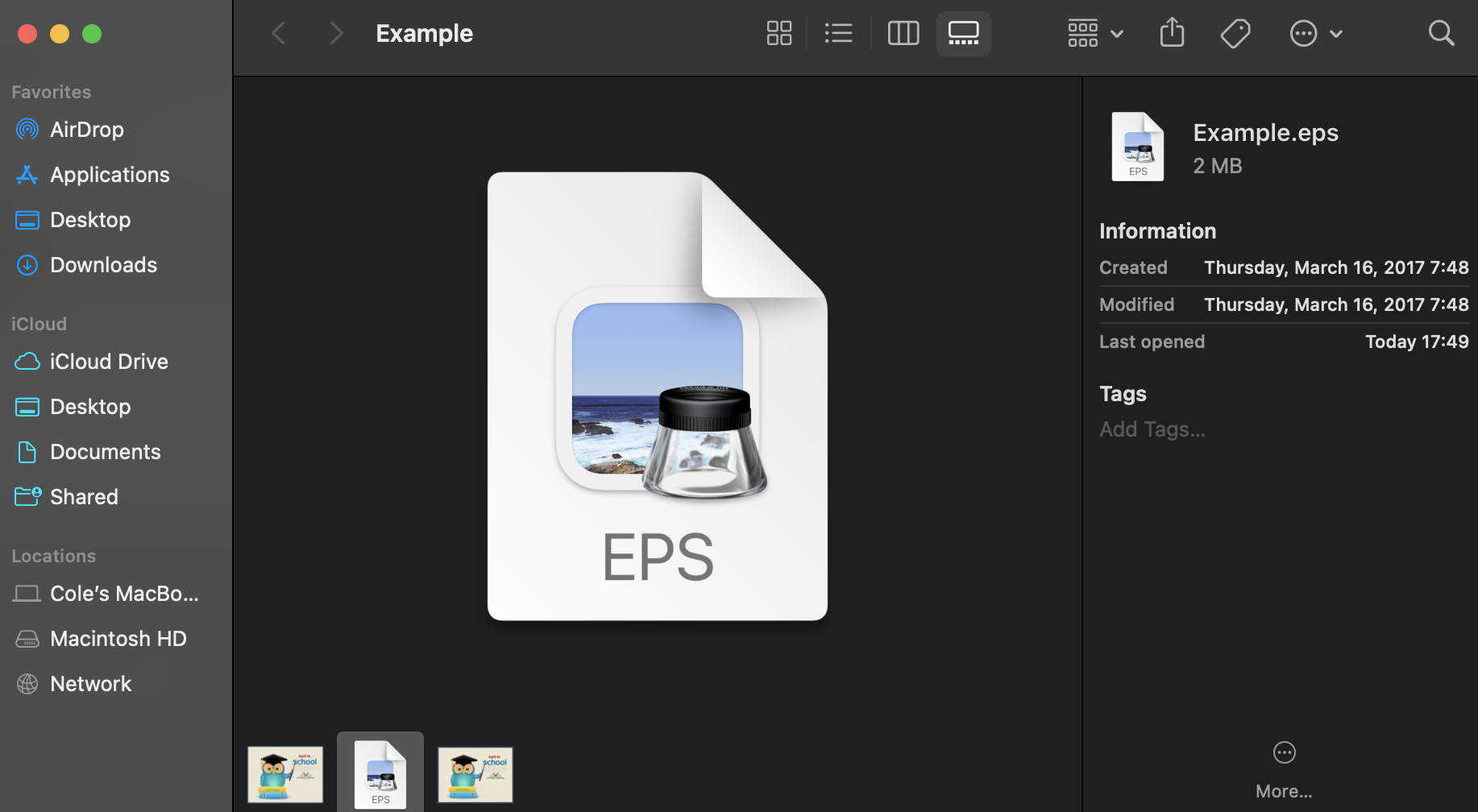
Task: Click the Edit Tags icon
Action: pos(1235,33)
